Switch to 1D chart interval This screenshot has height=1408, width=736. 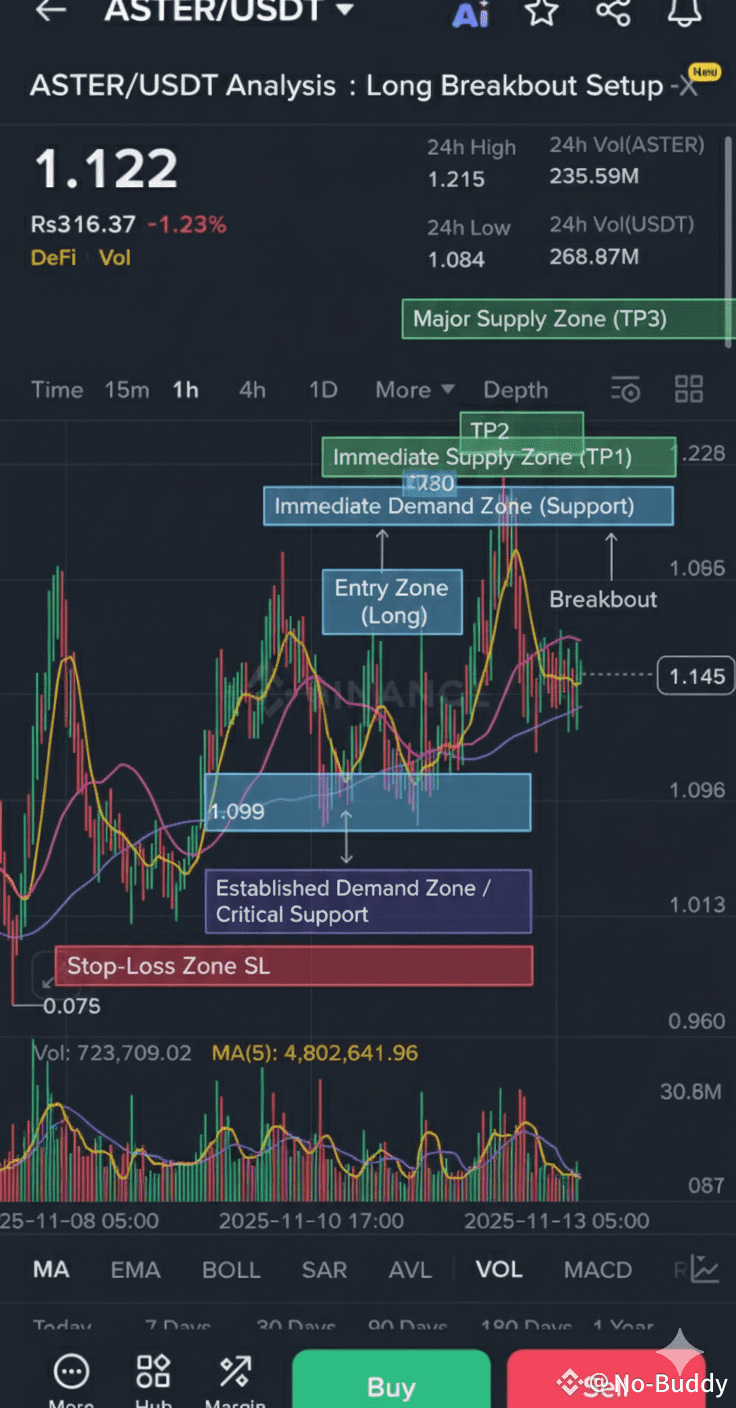[323, 390]
